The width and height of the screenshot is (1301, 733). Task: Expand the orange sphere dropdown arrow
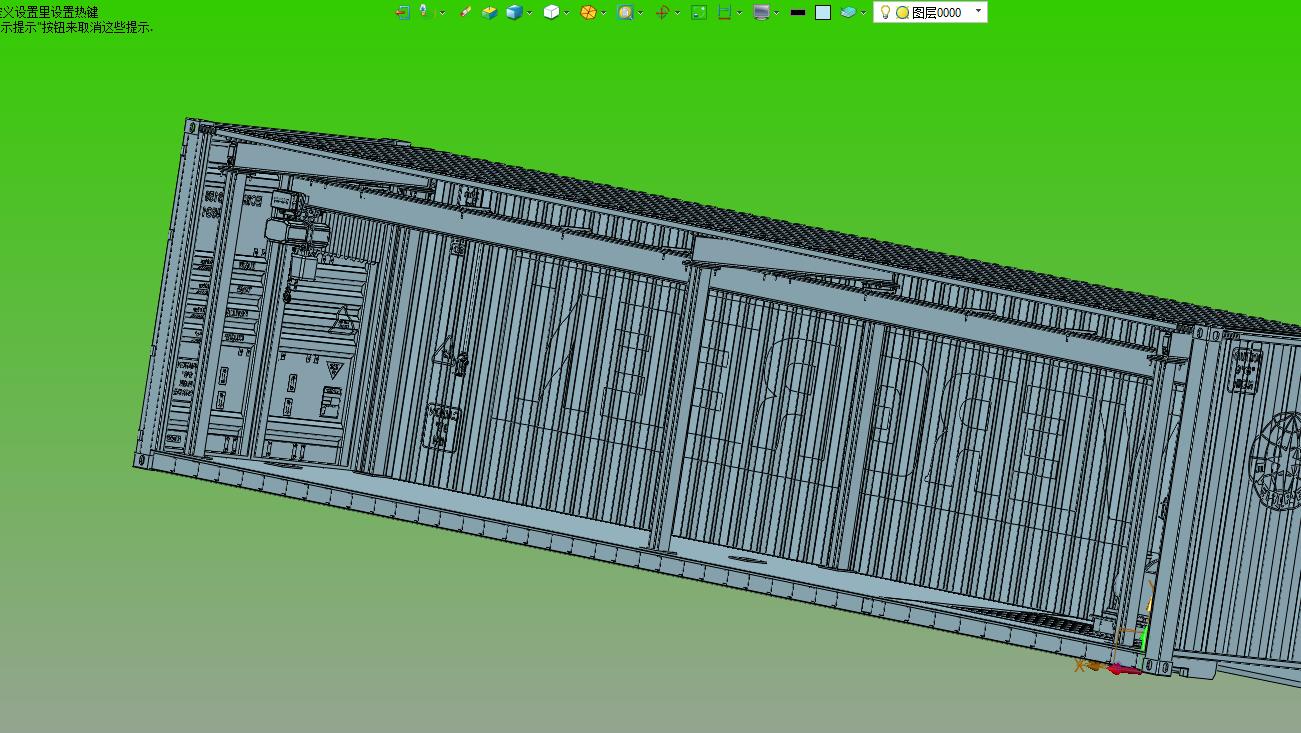tap(603, 13)
